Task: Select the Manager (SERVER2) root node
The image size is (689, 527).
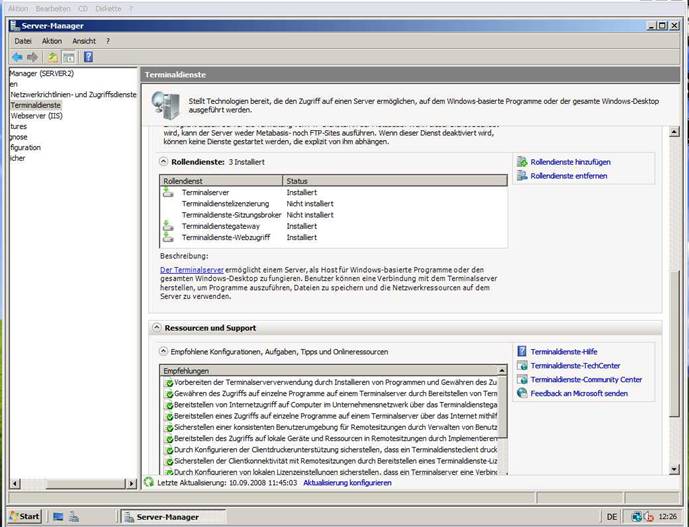Action: click(42, 73)
